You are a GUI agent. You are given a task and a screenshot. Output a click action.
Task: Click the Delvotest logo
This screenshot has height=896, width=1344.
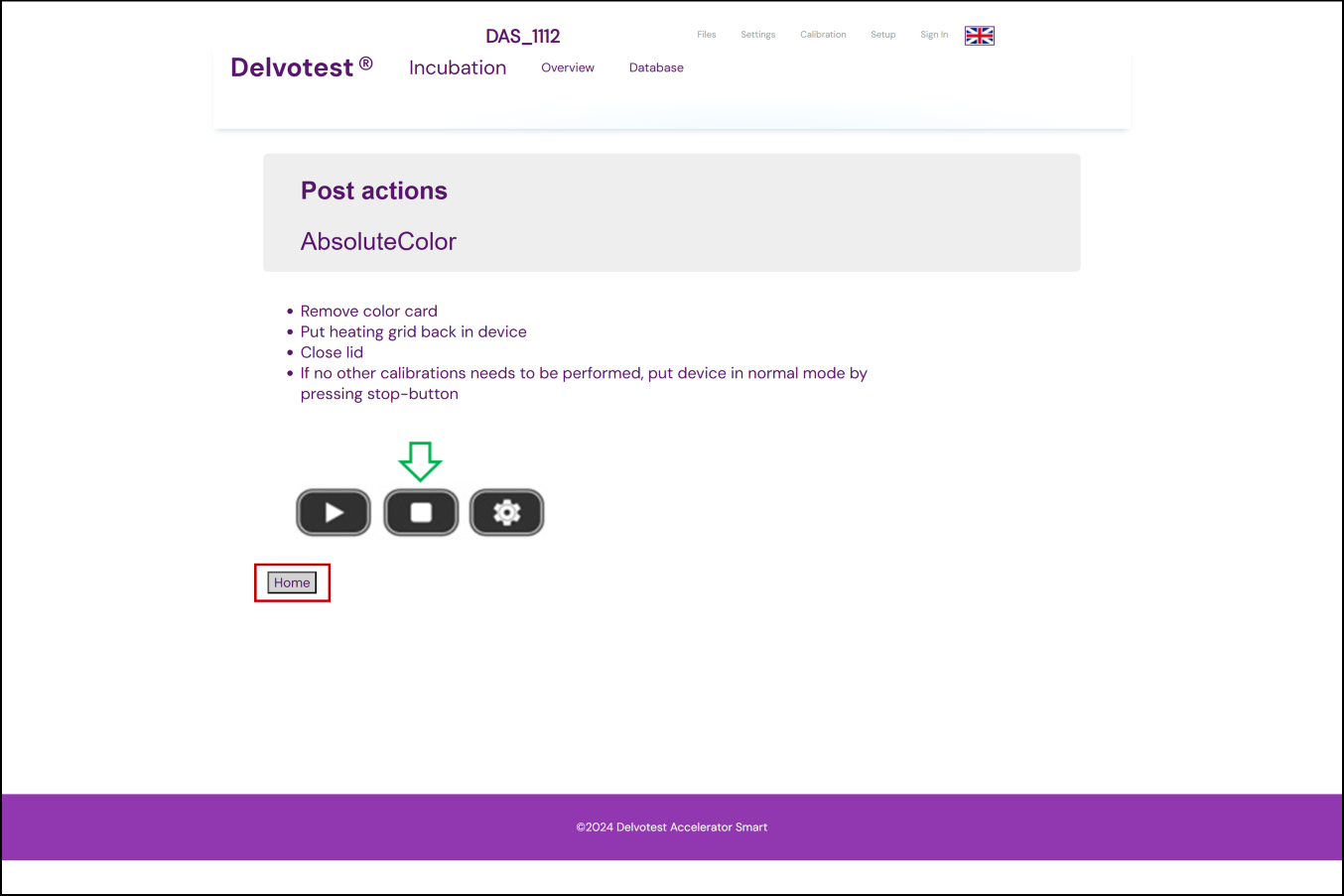pos(301,67)
